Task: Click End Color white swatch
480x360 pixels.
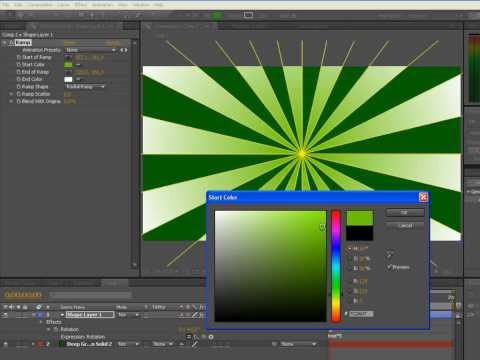Action: click(x=68, y=79)
